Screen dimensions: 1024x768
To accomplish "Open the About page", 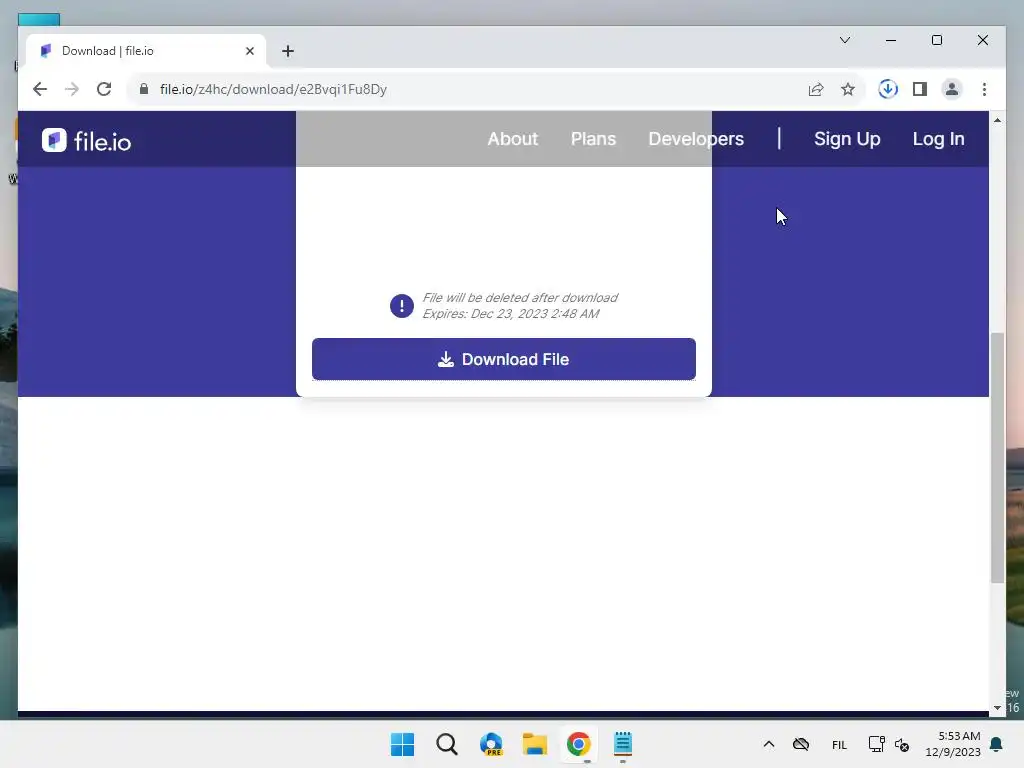I will click(x=513, y=139).
